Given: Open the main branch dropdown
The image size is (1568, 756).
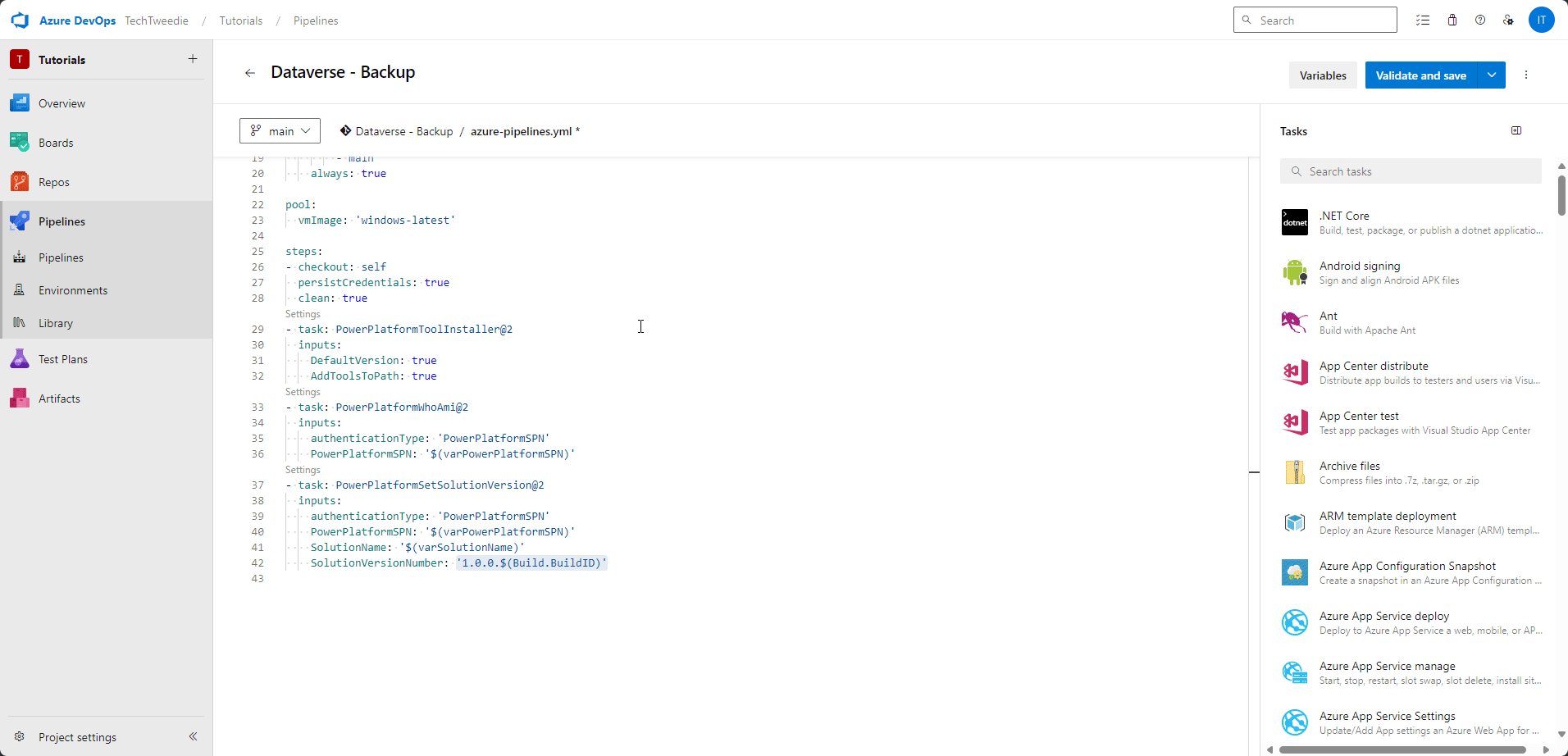Looking at the screenshot, I should pyautogui.click(x=279, y=130).
